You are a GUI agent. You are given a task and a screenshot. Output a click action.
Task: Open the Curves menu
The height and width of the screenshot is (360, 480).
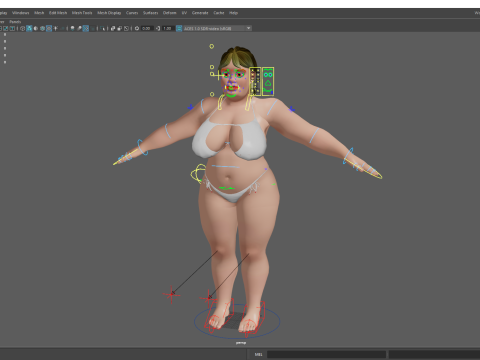[132, 13]
